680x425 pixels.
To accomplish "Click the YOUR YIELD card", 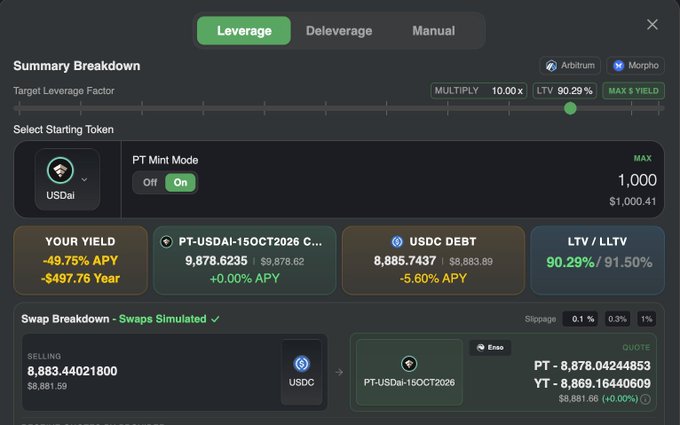I will click(x=81, y=260).
